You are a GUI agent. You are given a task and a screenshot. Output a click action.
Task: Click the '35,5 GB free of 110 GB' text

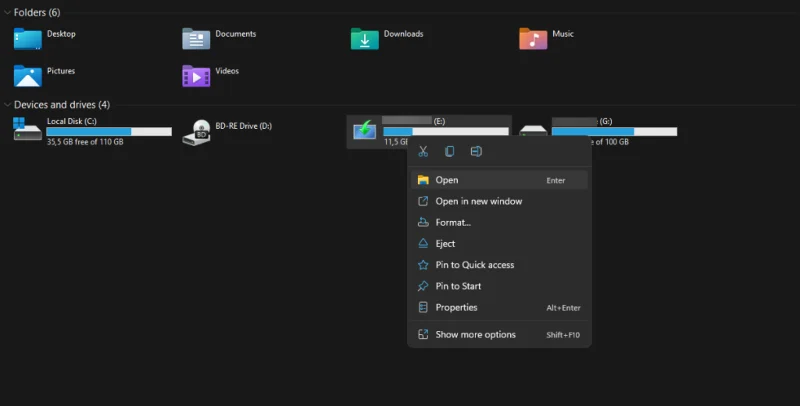pyautogui.click(x=85, y=142)
